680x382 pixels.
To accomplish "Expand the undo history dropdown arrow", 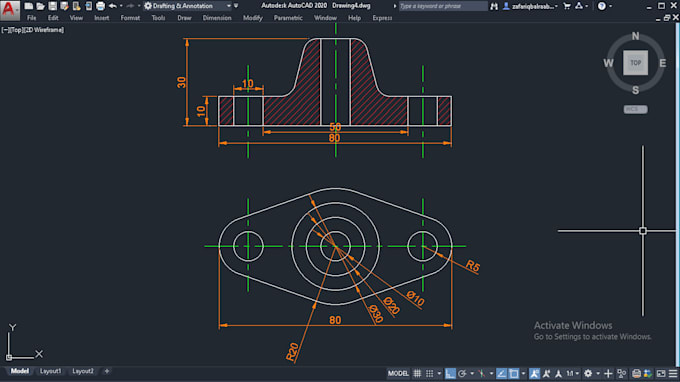I will tap(121, 6).
